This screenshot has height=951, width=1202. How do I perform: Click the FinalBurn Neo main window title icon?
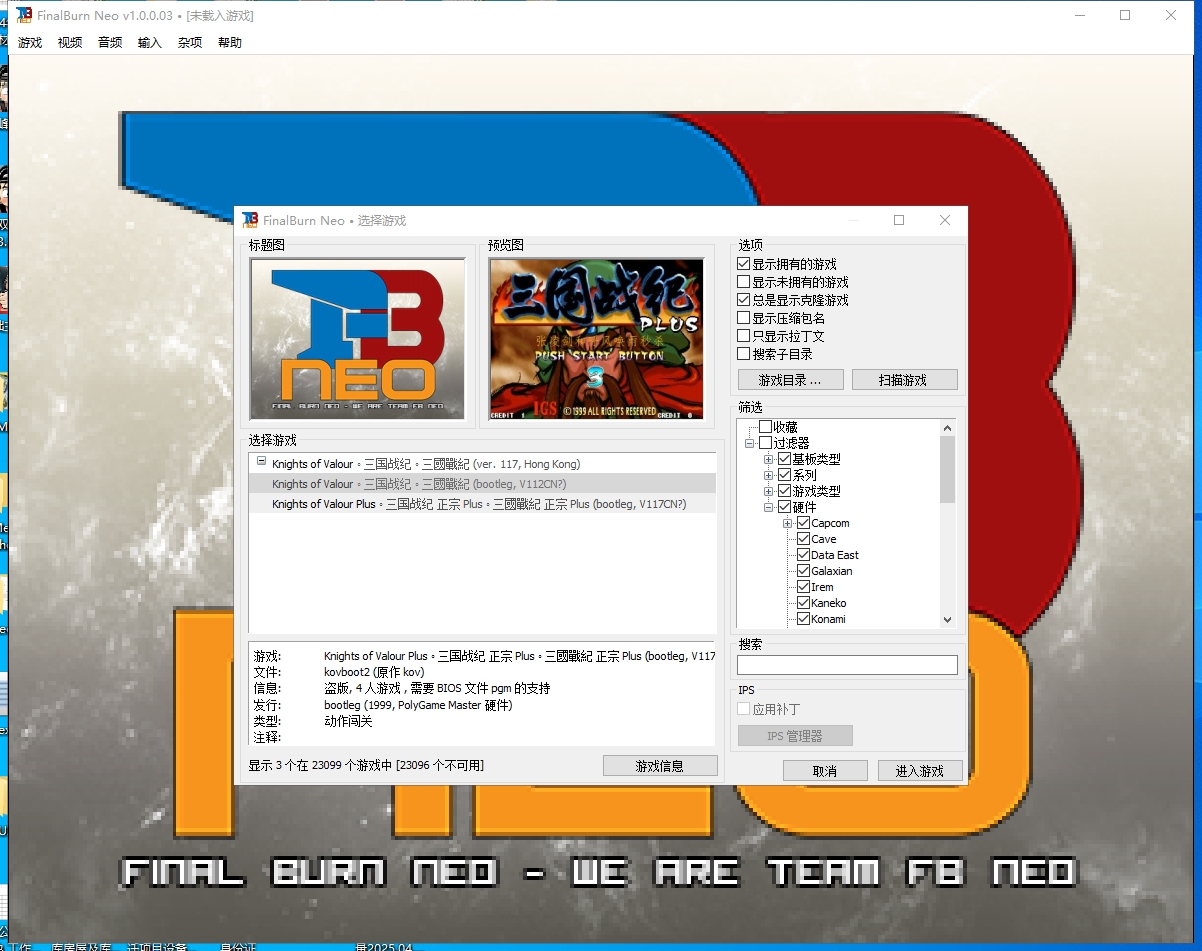tap(24, 15)
